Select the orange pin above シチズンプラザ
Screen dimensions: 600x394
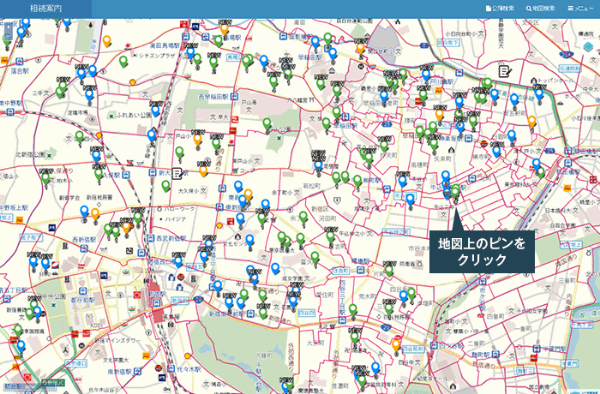pos(107,41)
